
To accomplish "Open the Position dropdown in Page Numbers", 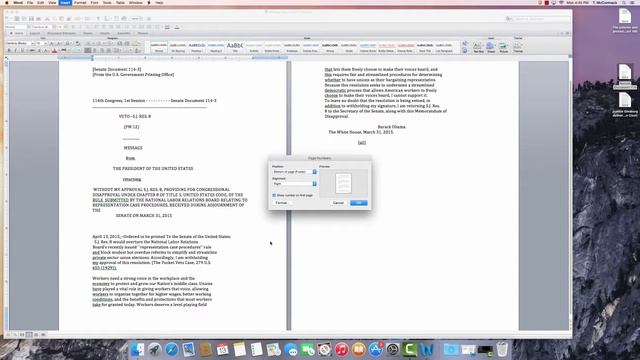I will coord(294,172).
